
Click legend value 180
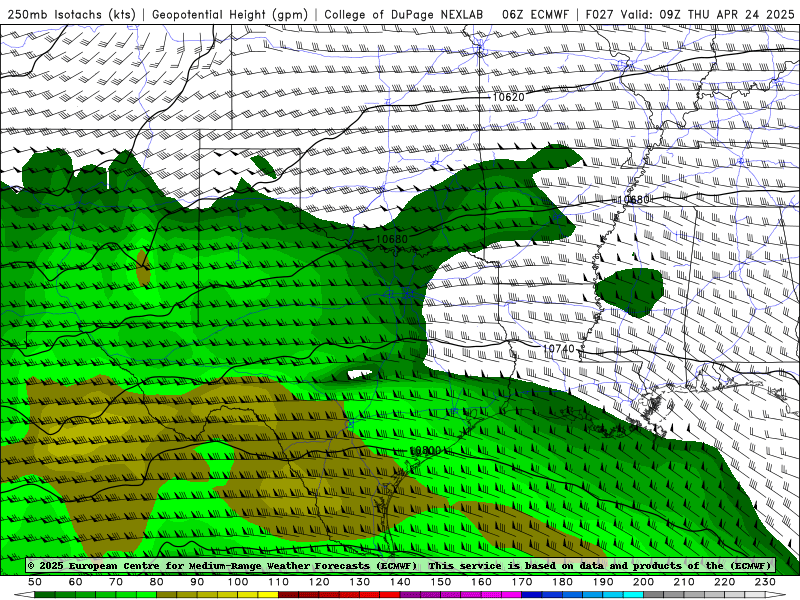(x=562, y=582)
